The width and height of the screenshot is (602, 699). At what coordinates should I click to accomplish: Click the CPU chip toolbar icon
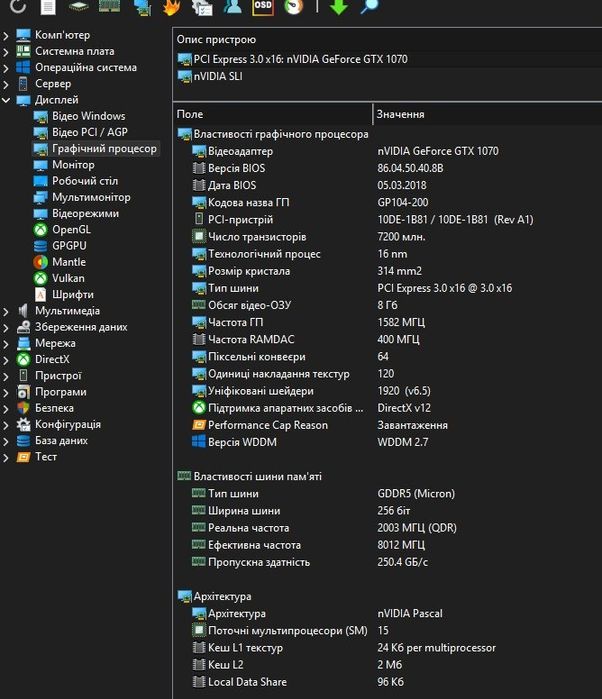(x=78, y=6)
